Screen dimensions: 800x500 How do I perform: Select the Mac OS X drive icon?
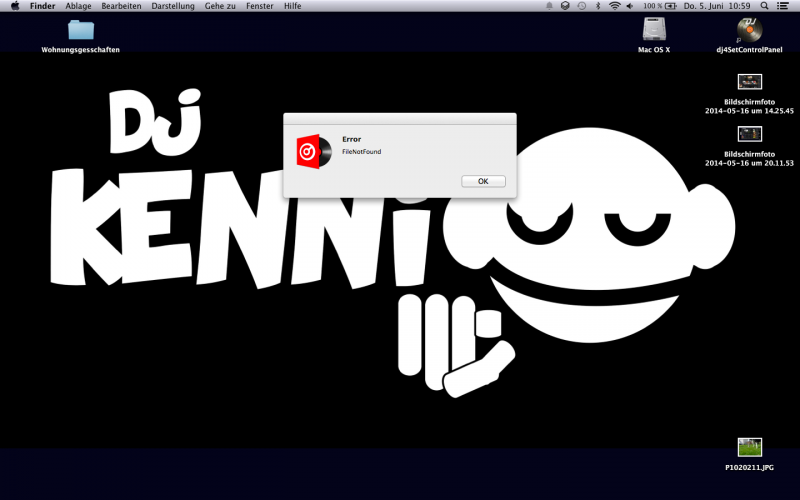[654, 30]
